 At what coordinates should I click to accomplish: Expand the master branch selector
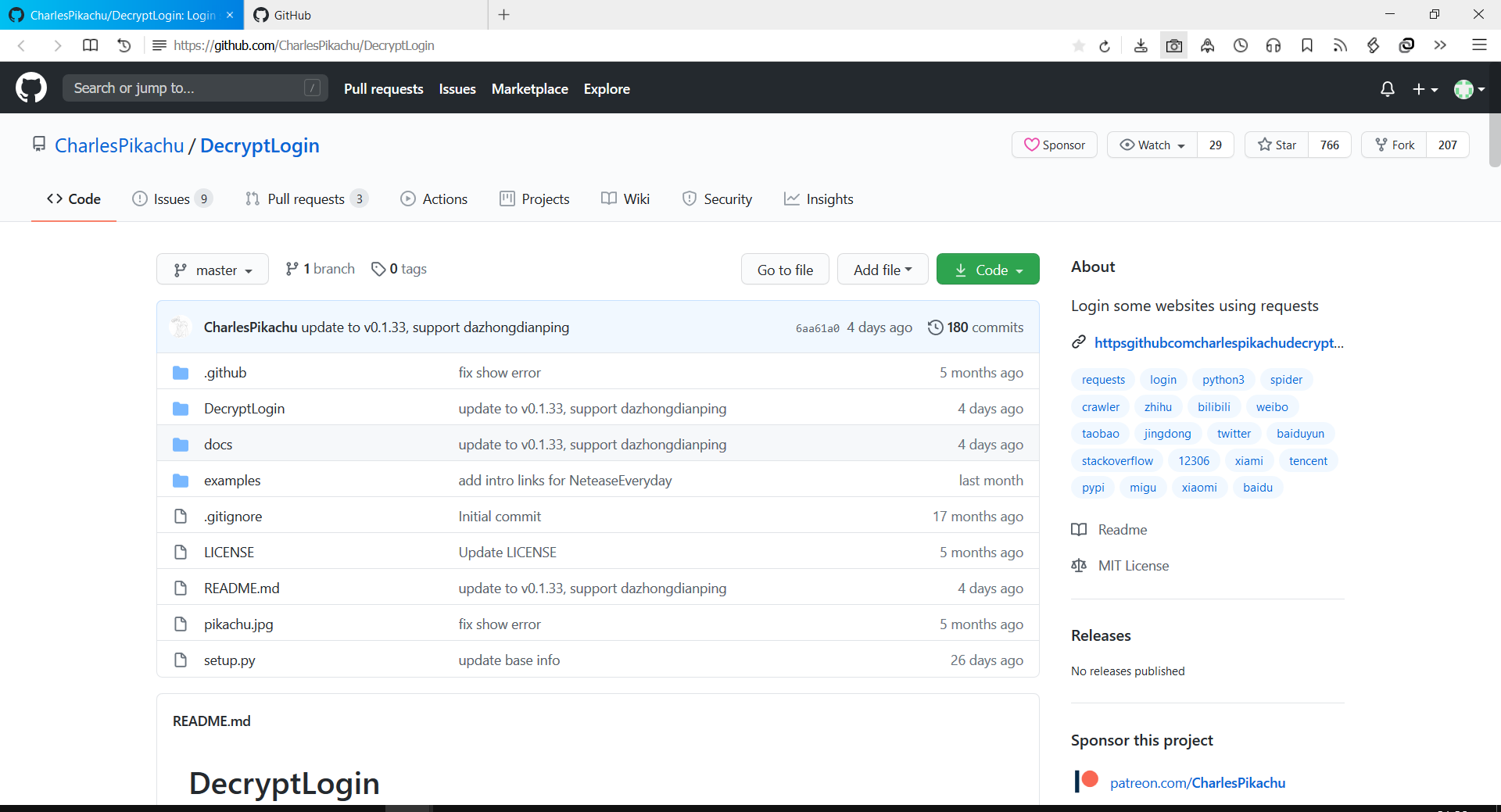click(213, 269)
